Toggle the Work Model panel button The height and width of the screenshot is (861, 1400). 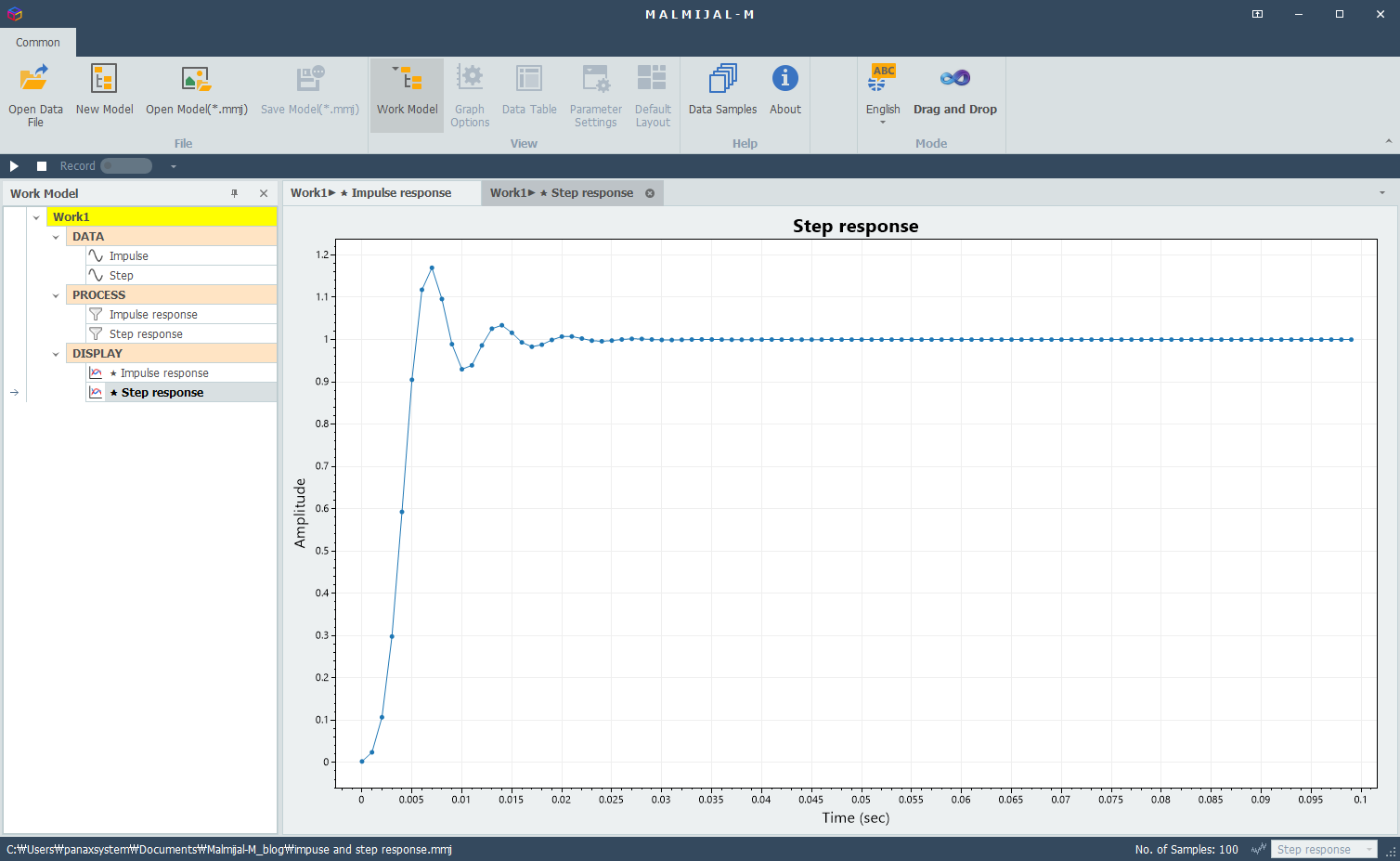click(407, 95)
